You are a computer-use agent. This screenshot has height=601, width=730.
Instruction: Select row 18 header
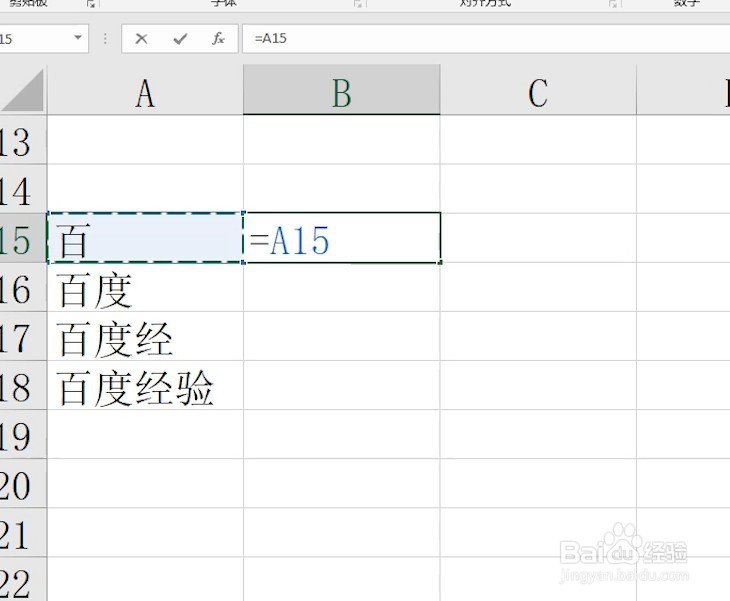23,386
